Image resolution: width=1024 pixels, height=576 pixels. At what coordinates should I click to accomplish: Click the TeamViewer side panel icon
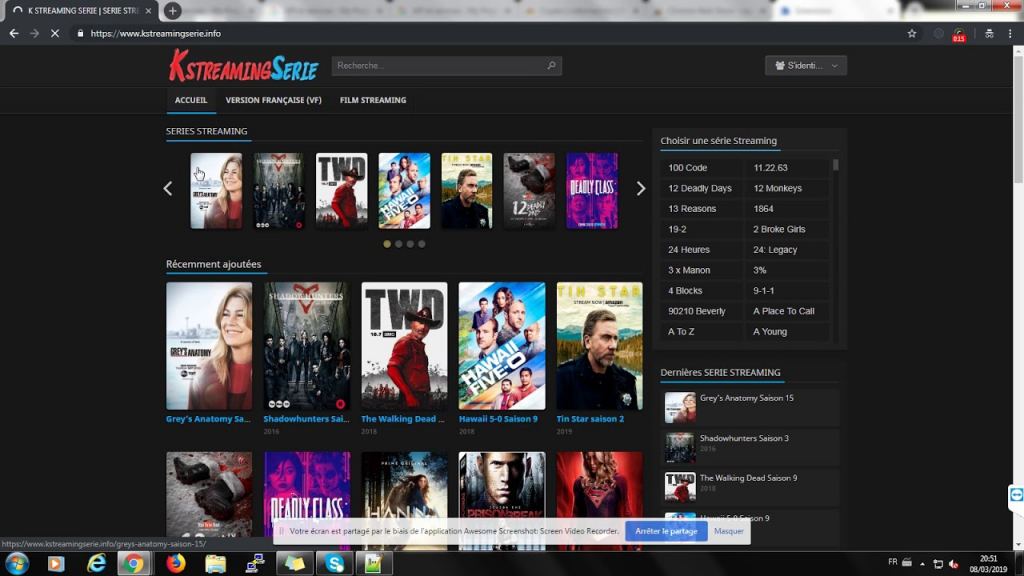click(1016, 495)
